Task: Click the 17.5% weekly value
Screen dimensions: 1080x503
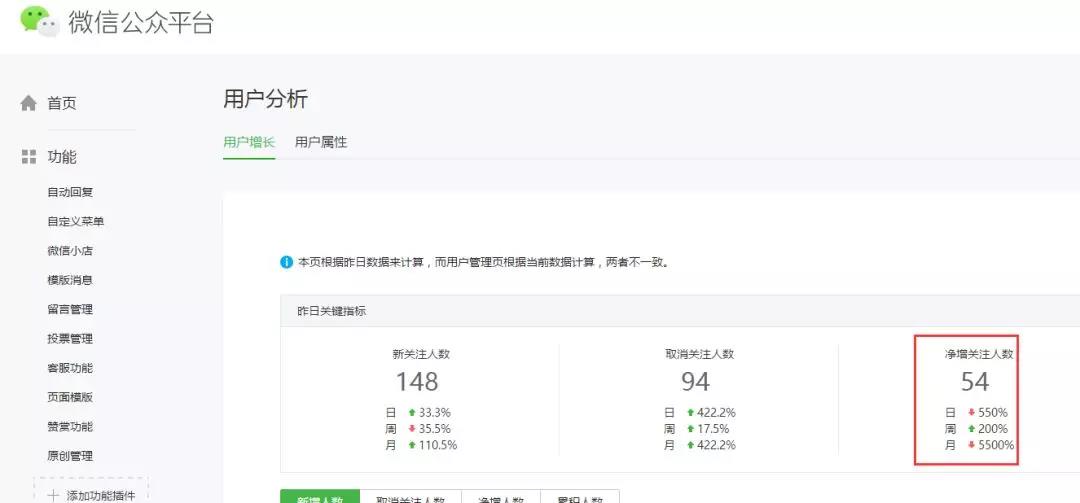Action: point(713,429)
